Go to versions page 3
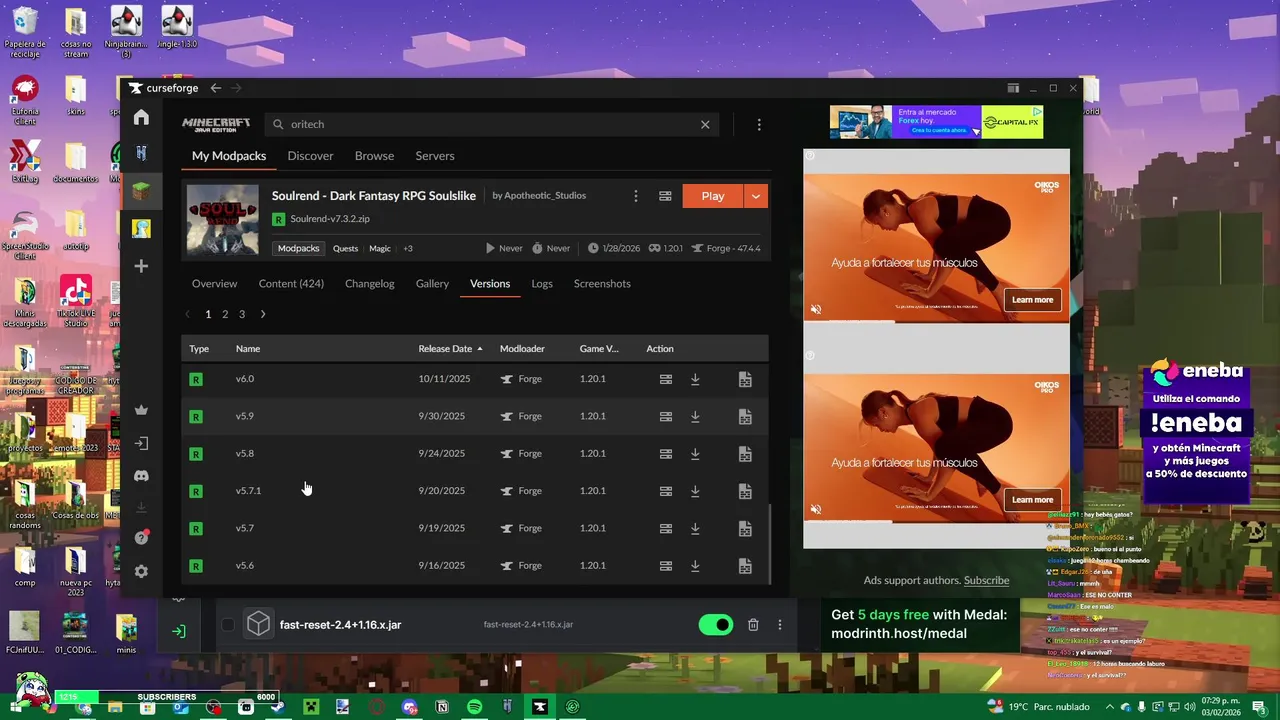Viewport: 1280px width, 720px height. [x=241, y=314]
